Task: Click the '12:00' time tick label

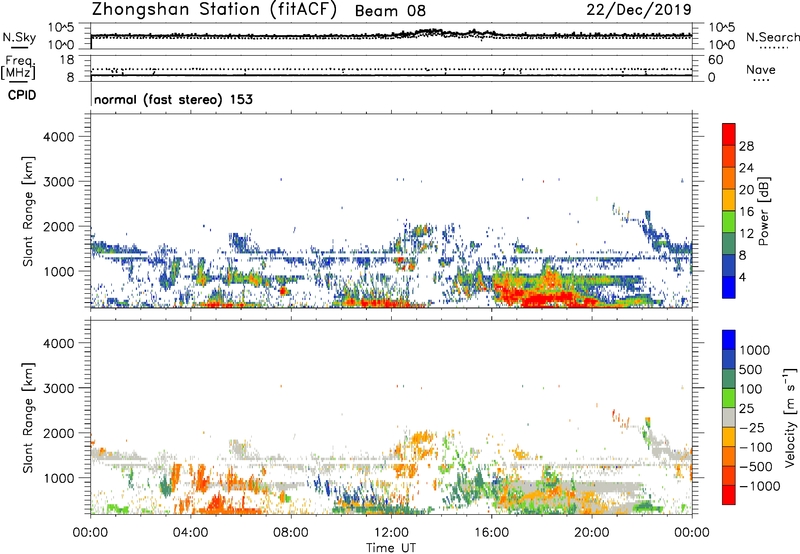Action: (x=391, y=533)
